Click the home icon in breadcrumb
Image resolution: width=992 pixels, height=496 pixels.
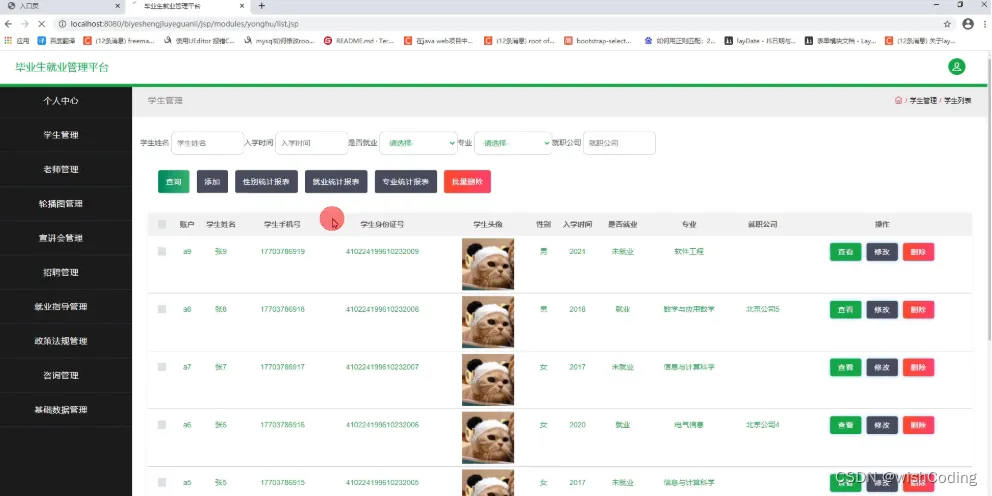(898, 101)
